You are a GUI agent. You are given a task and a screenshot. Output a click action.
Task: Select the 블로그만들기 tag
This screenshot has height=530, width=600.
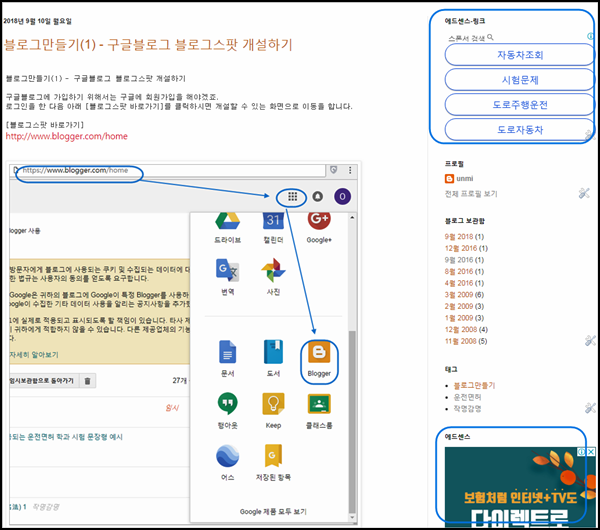coord(474,385)
